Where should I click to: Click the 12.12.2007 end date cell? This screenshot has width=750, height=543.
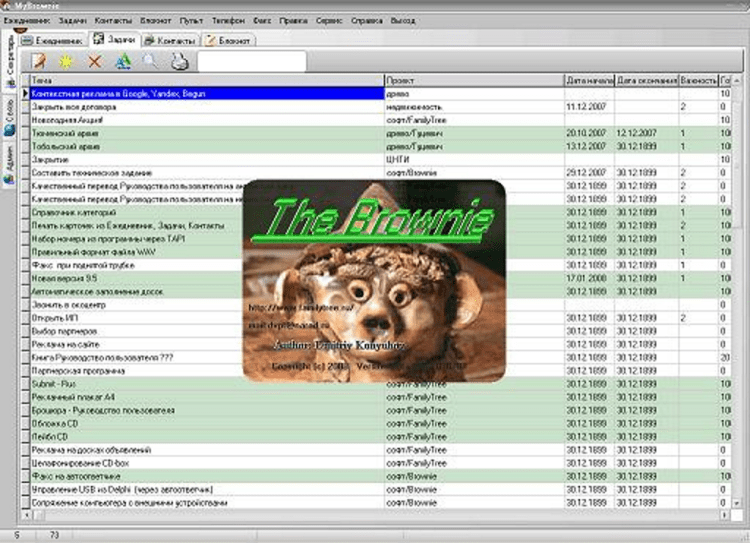tap(647, 133)
